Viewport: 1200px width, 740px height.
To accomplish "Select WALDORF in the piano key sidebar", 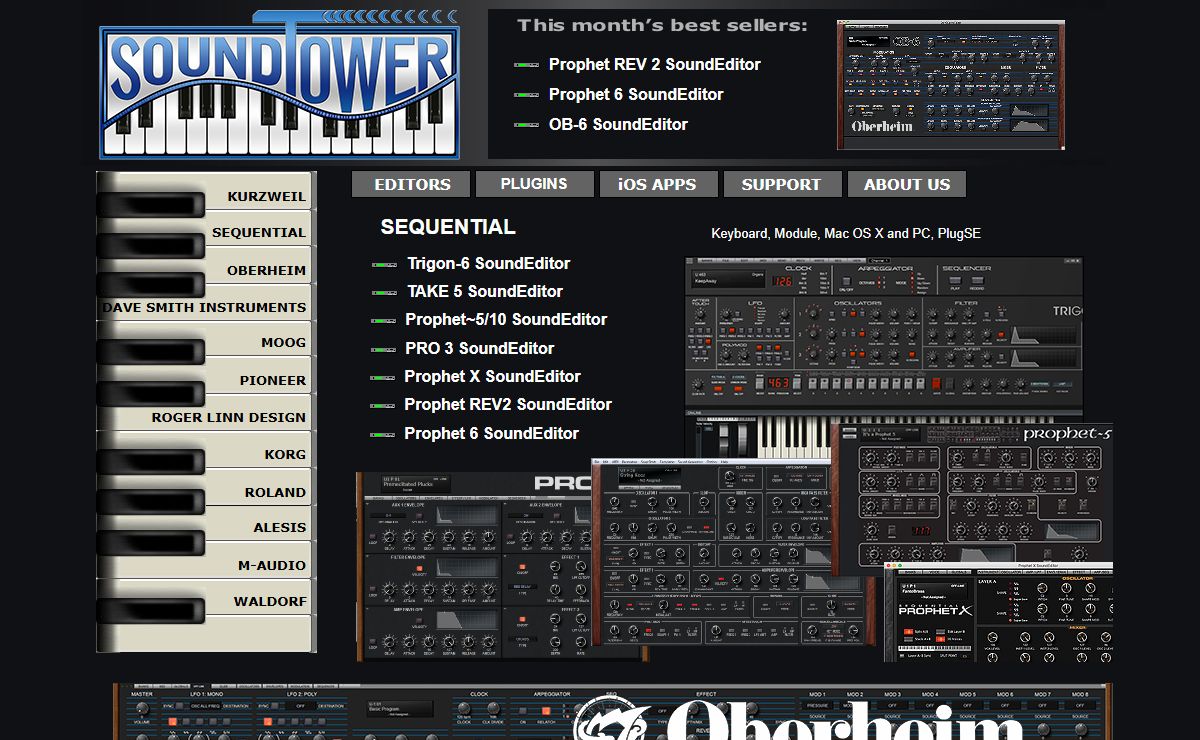I will 270,601.
